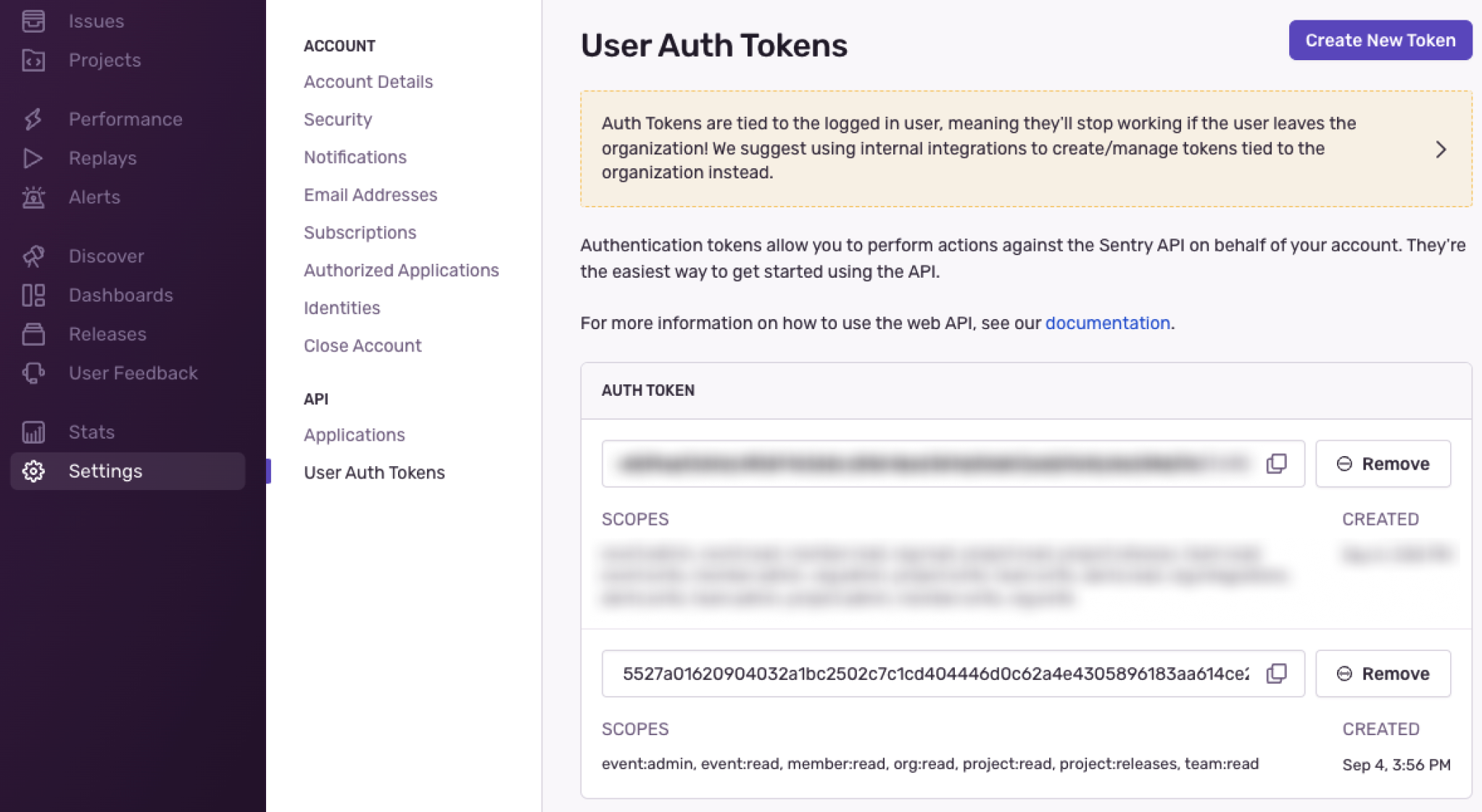1482x812 pixels.
Task: Click the 'event:admin, event:read' scopes list
Action: 930,763
